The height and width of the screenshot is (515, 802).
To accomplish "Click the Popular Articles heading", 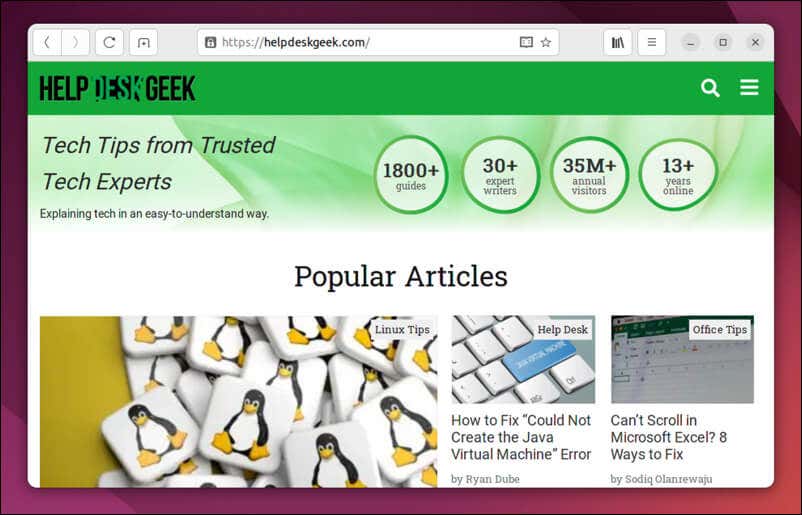I will [400, 277].
